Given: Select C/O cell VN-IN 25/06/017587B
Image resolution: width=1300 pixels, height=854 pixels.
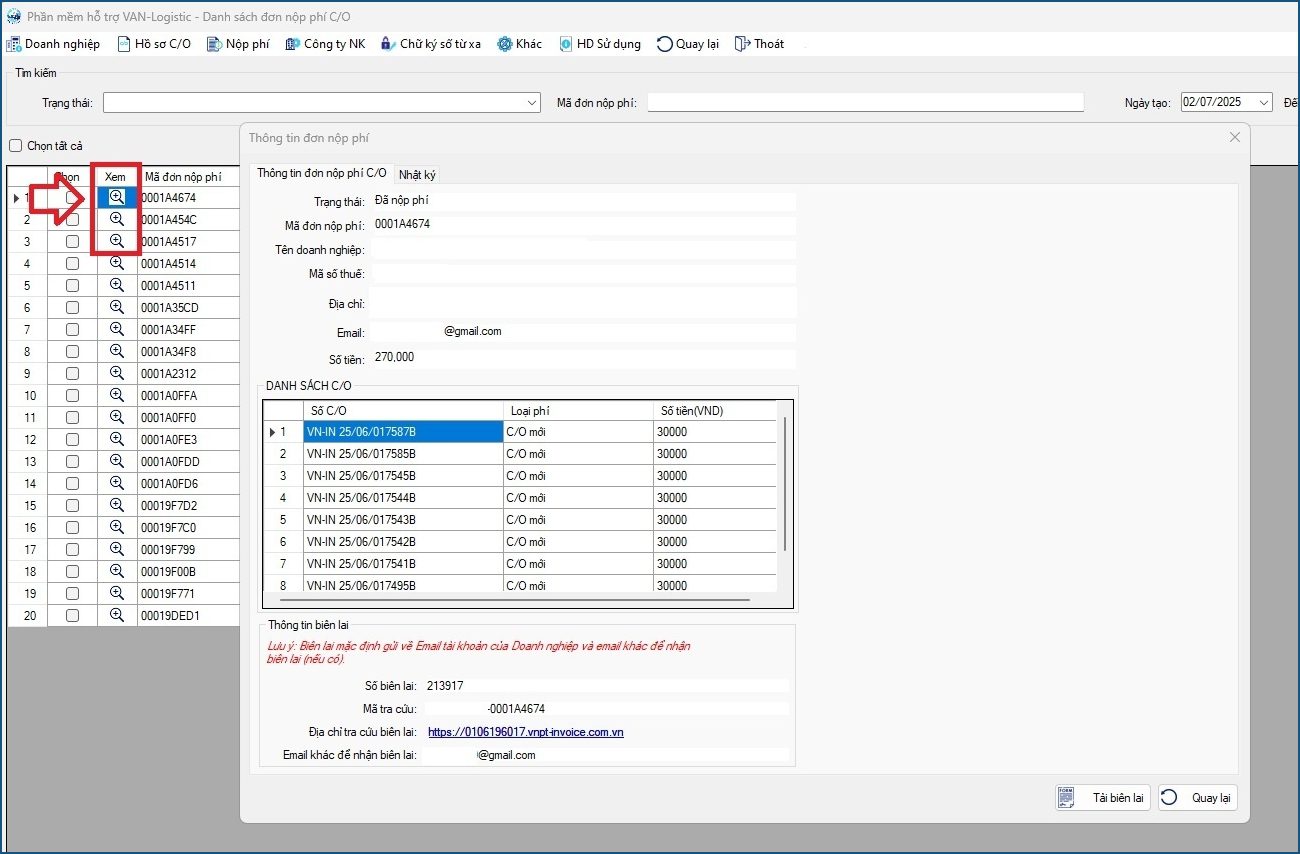Looking at the screenshot, I should click(403, 432).
